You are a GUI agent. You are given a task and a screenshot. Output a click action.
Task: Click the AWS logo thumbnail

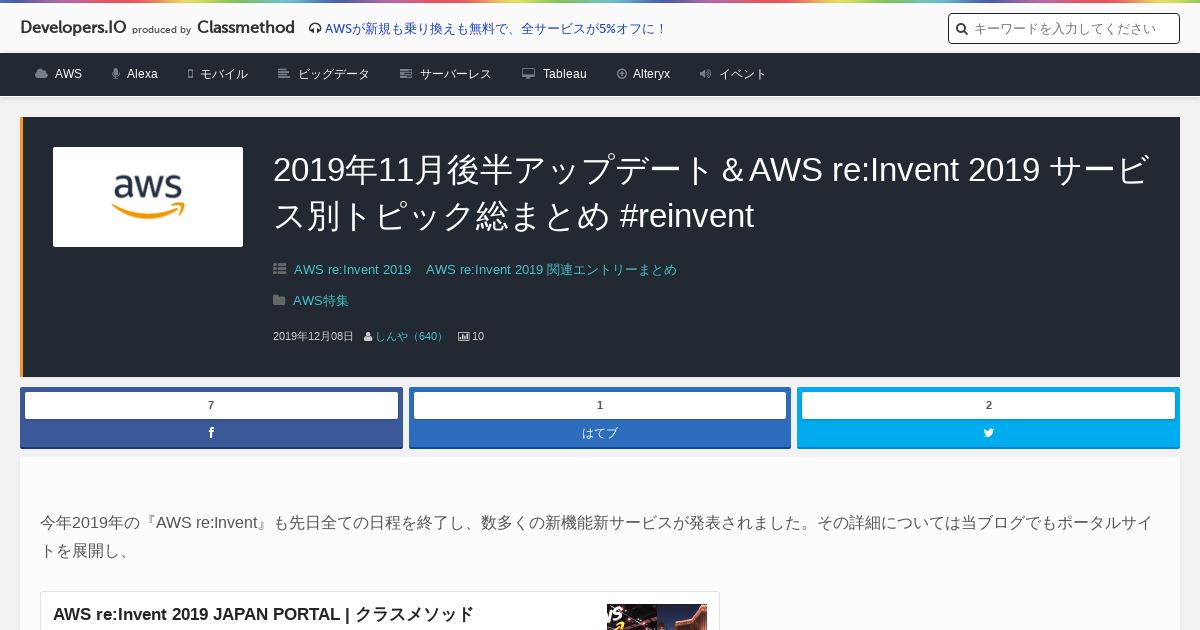click(x=148, y=197)
